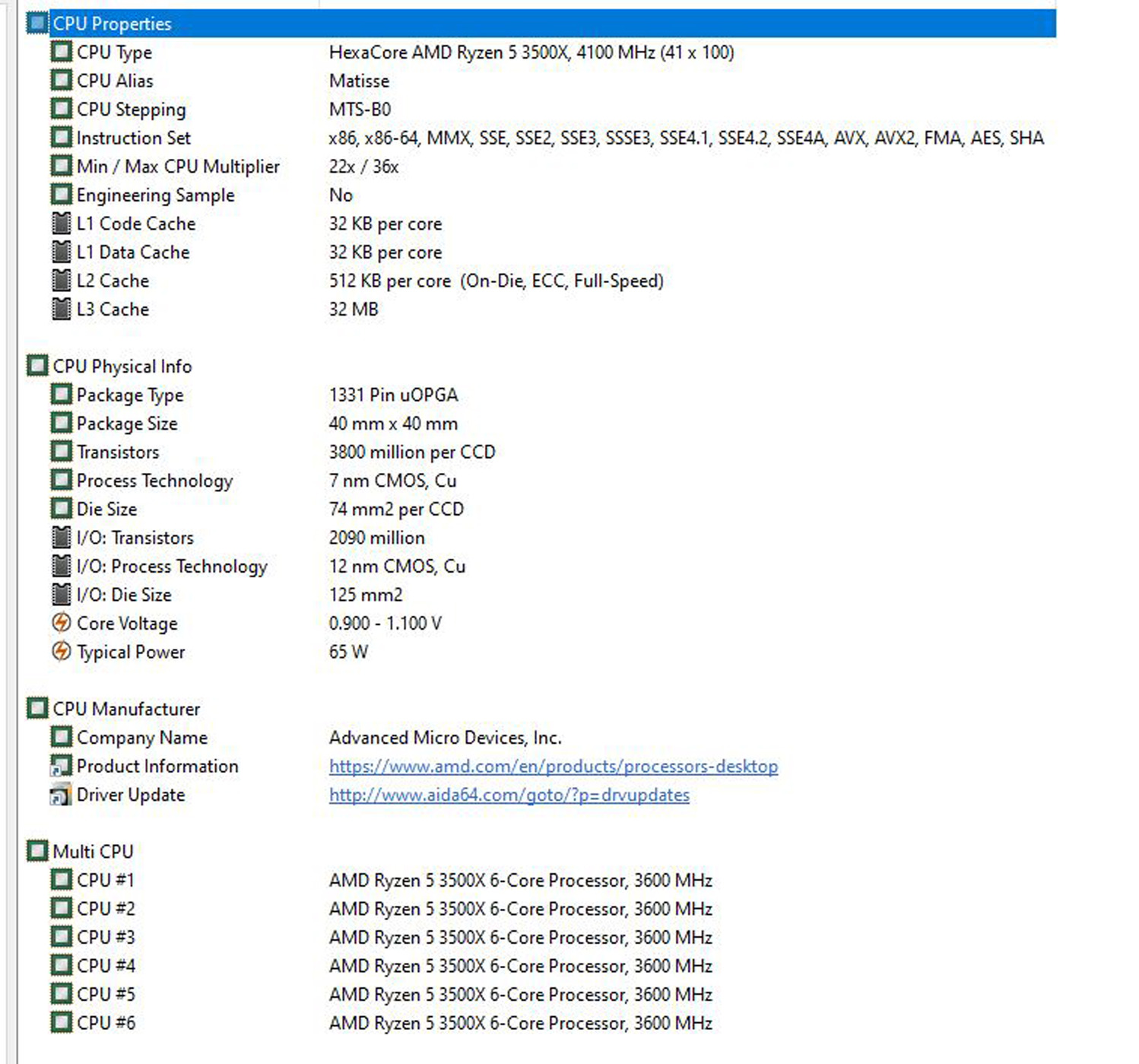The width and height of the screenshot is (1139, 1064).
Task: Select the CPU Type label
Action: pos(114,52)
